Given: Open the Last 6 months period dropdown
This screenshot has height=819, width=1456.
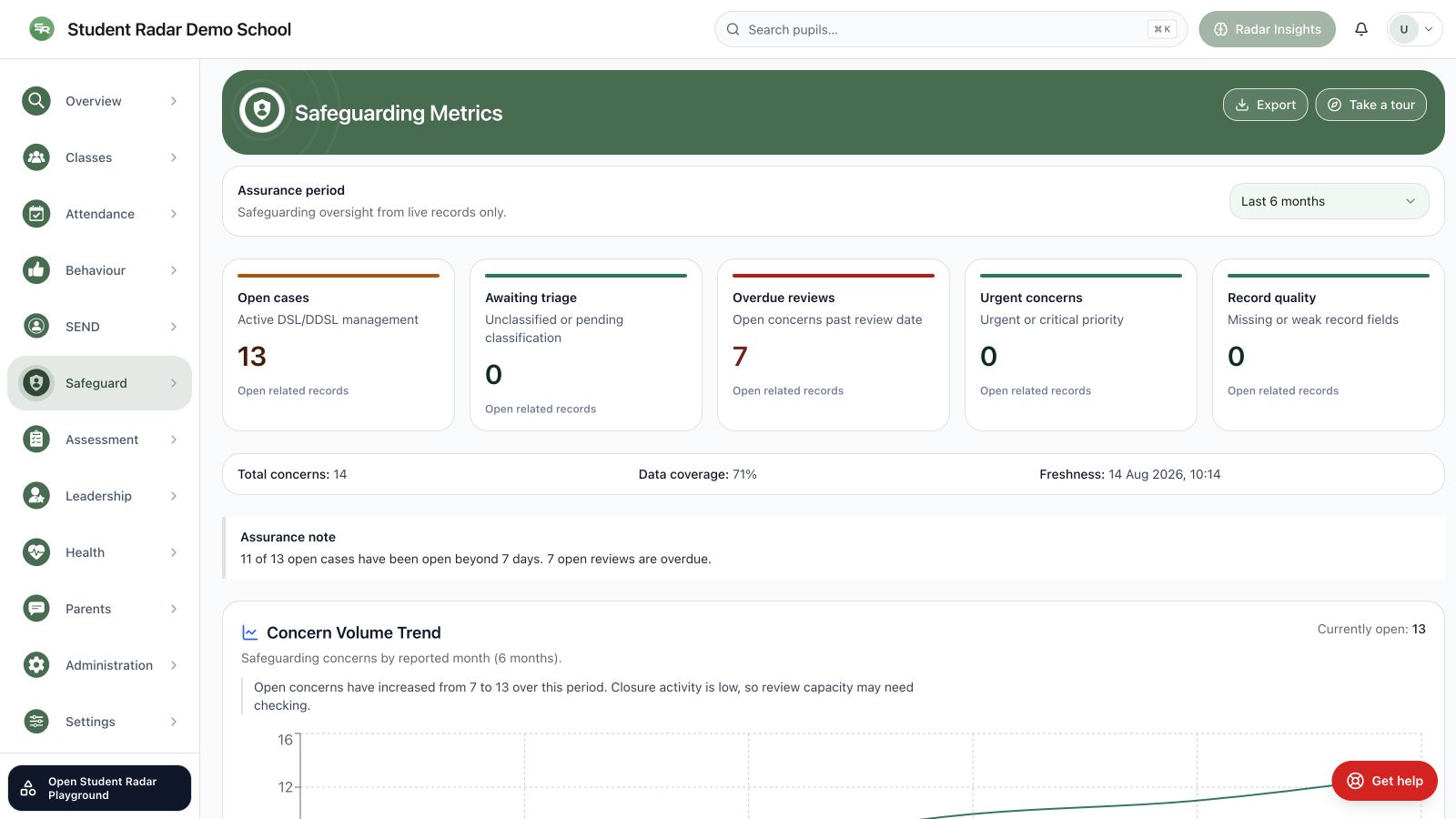Looking at the screenshot, I should coord(1329,201).
